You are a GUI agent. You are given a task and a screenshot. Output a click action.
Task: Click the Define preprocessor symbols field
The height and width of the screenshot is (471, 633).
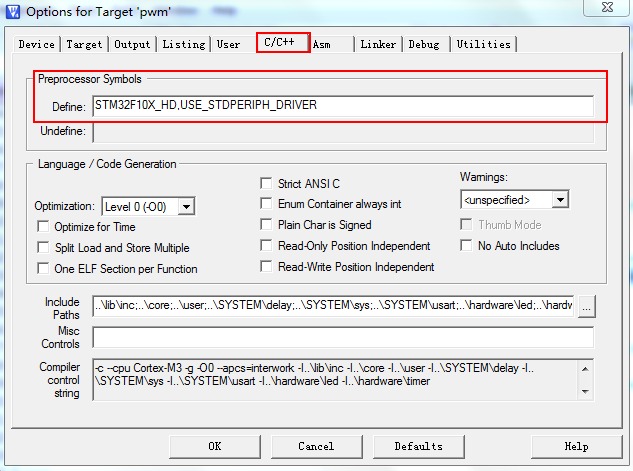click(343, 106)
